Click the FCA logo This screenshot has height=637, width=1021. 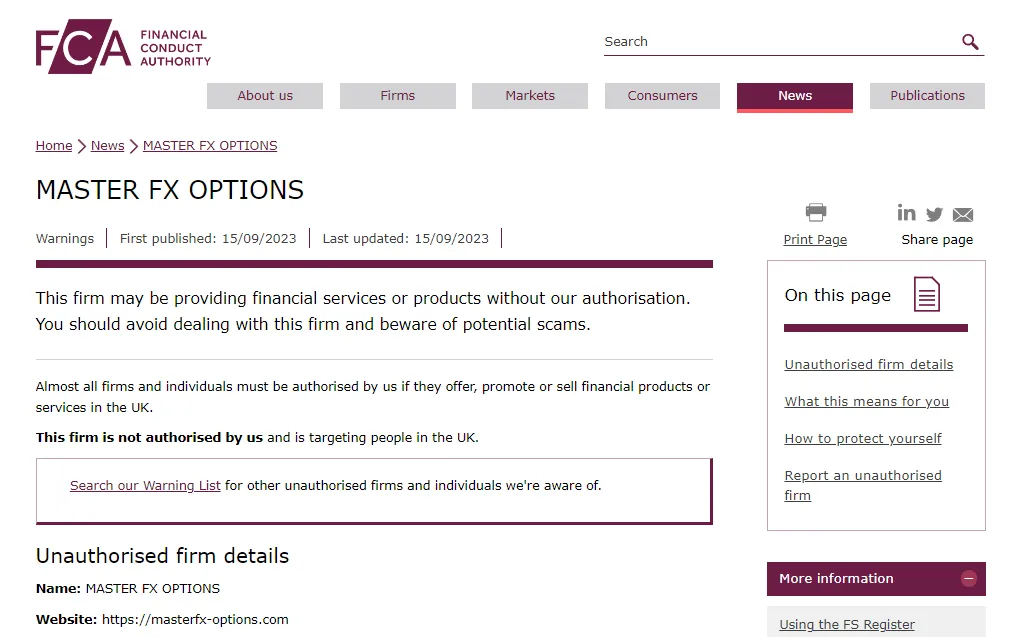124,46
